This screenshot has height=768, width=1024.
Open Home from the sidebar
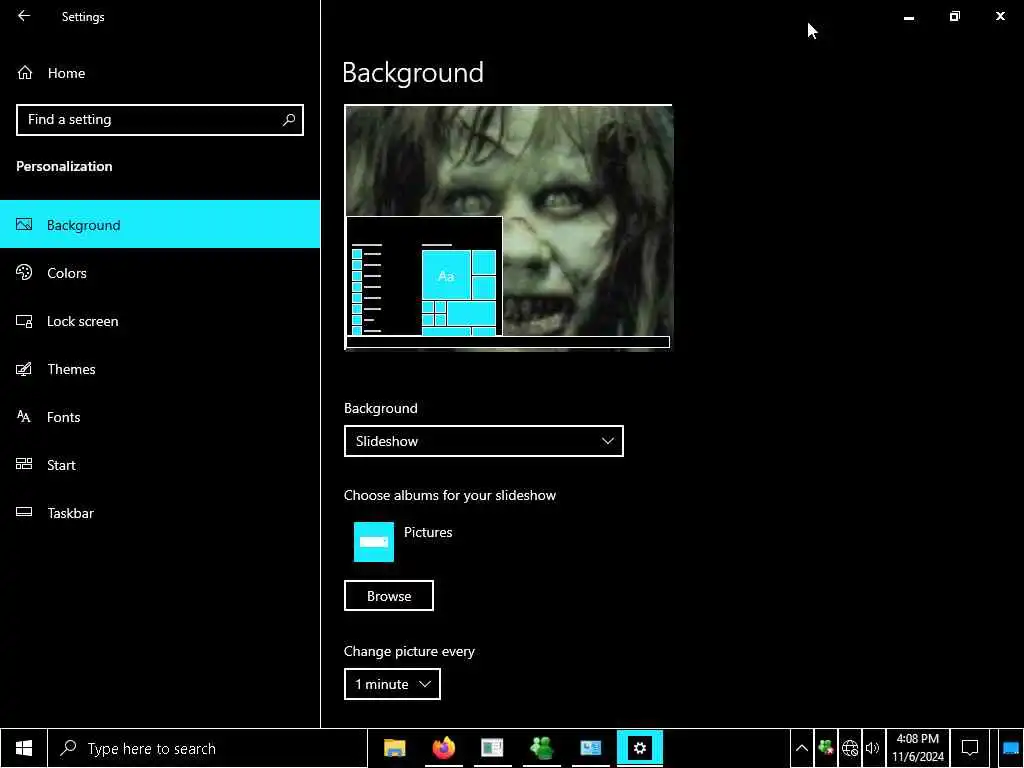click(160, 73)
